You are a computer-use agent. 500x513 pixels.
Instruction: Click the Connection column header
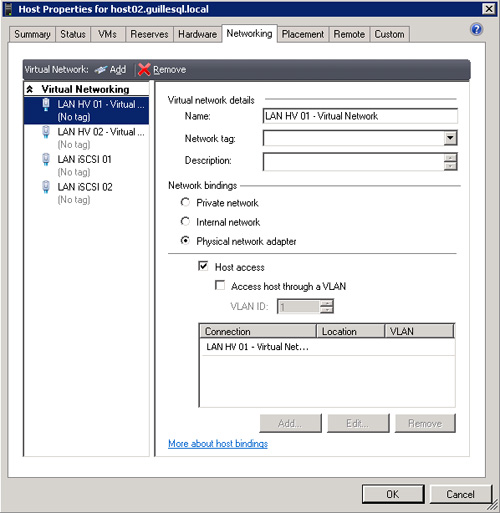coord(258,331)
